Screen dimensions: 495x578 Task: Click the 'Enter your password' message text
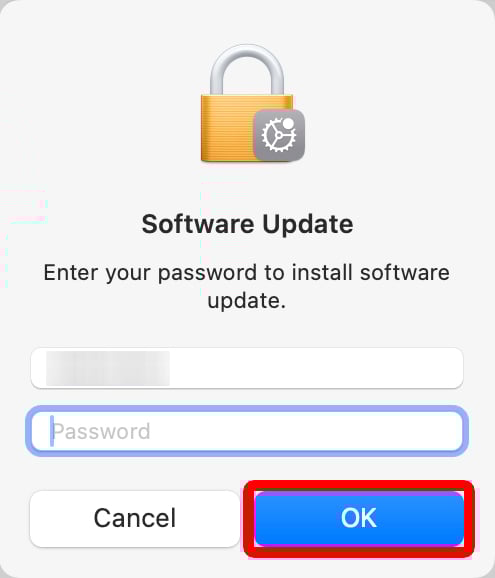pyautogui.click(x=247, y=286)
